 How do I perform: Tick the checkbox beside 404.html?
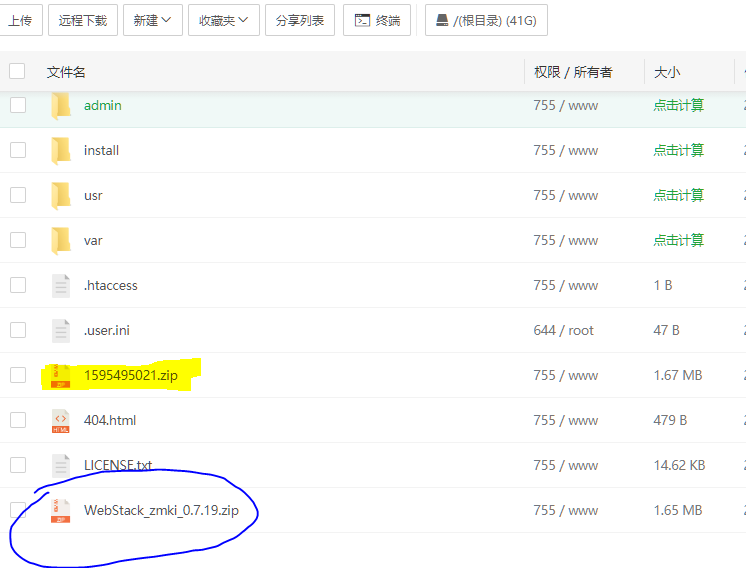pos(18,420)
